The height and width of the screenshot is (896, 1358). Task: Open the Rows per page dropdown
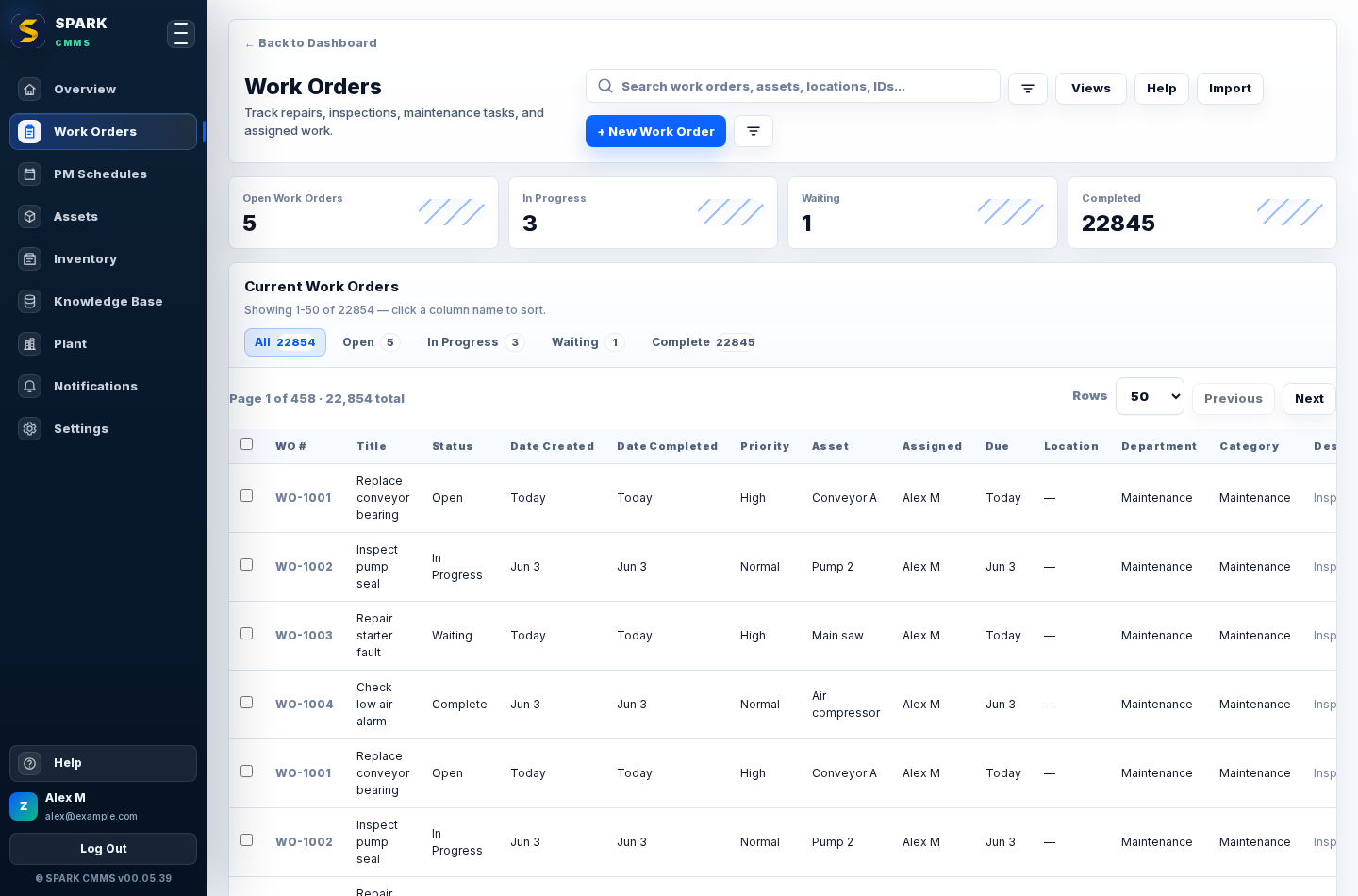tap(1150, 396)
